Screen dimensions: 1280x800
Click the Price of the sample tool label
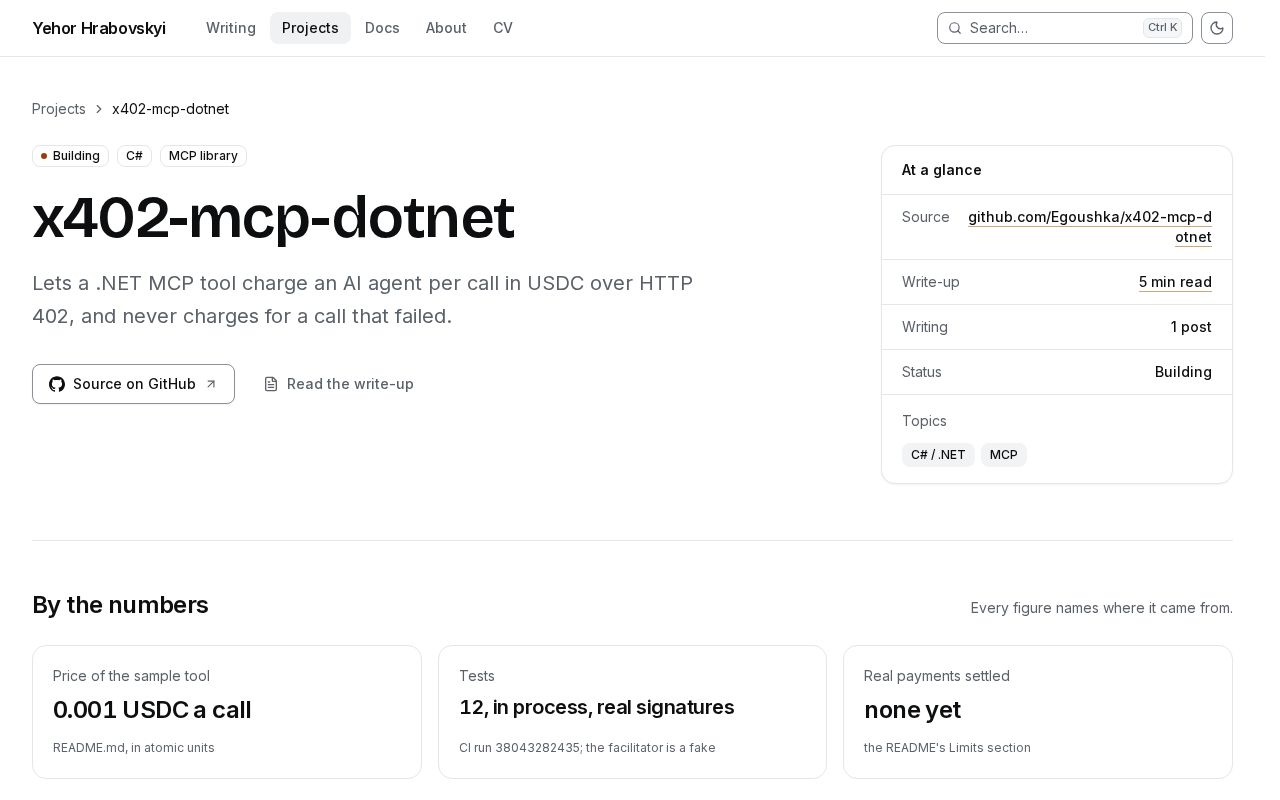pos(131,676)
